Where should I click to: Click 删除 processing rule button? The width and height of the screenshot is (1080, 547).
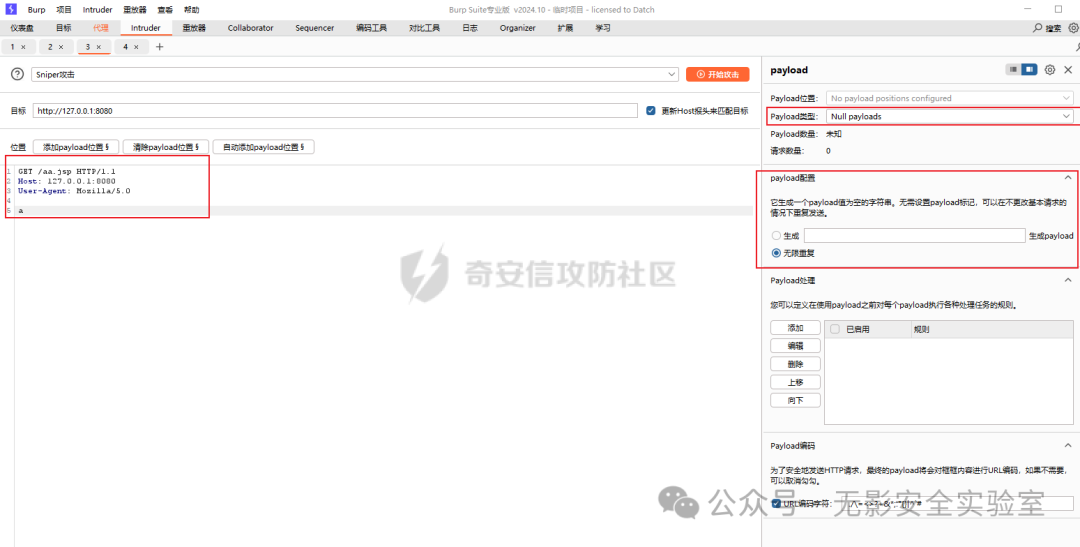[795, 364]
